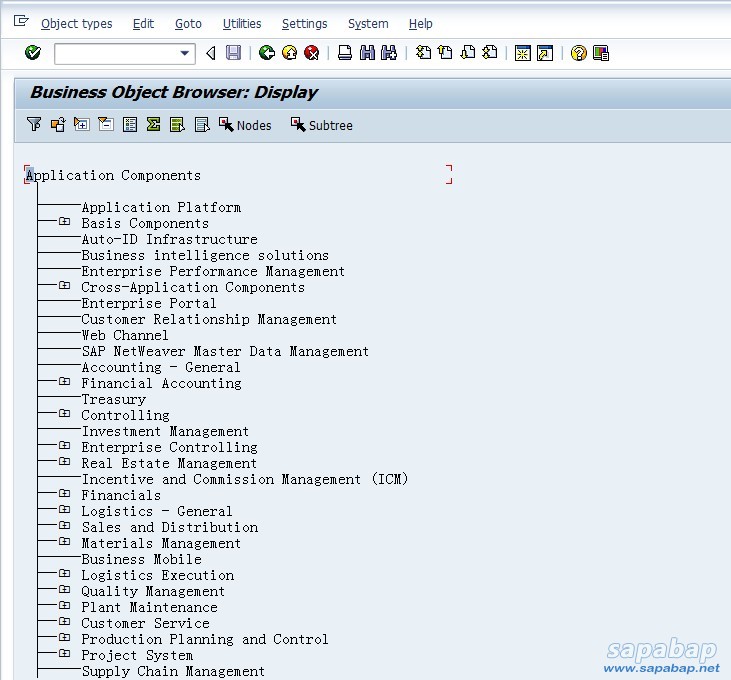
Task: Open Help with the question mark icon
Action: tap(579, 53)
